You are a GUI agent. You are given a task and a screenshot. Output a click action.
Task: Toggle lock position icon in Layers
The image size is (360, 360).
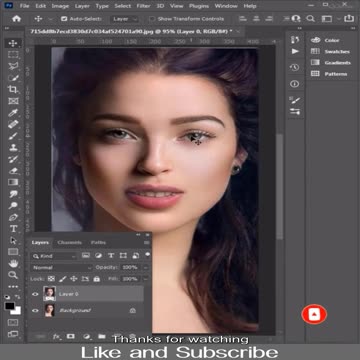[74, 279]
